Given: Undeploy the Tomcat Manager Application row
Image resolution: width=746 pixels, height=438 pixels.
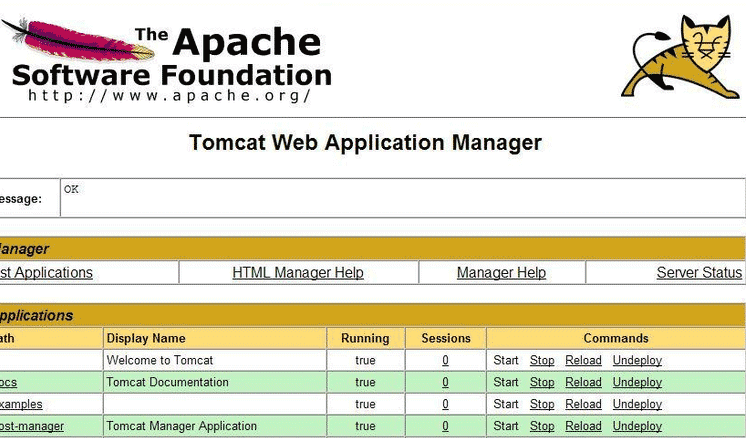Looking at the screenshot, I should click(637, 426).
